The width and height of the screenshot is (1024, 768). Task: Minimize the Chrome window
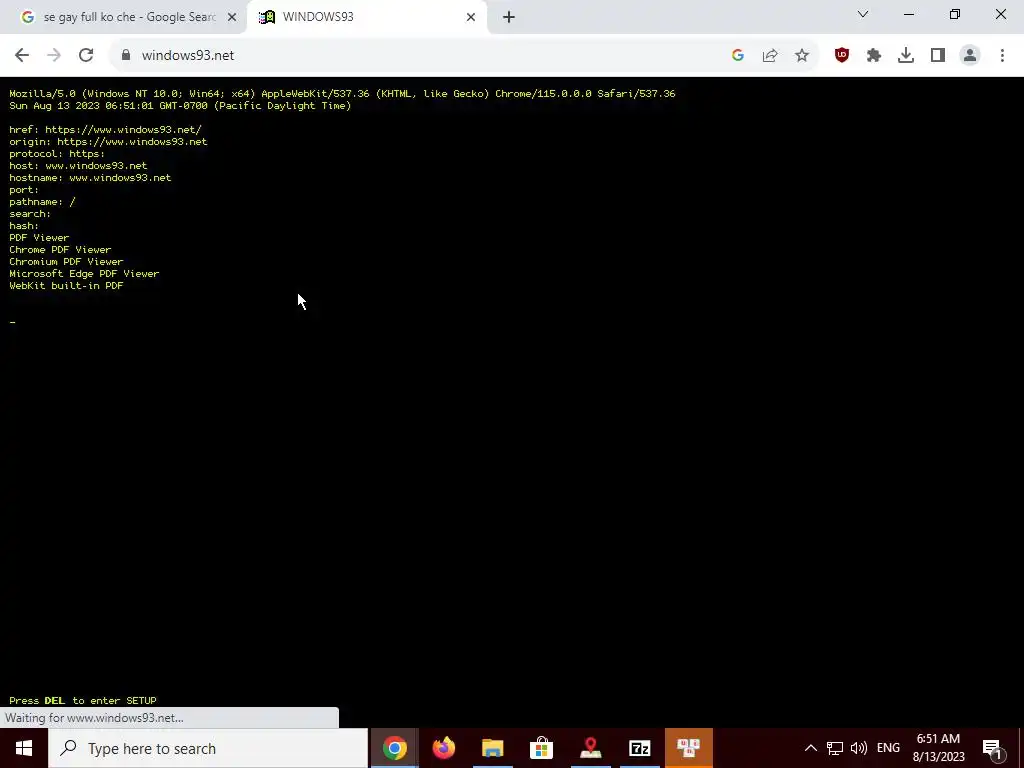point(908,14)
